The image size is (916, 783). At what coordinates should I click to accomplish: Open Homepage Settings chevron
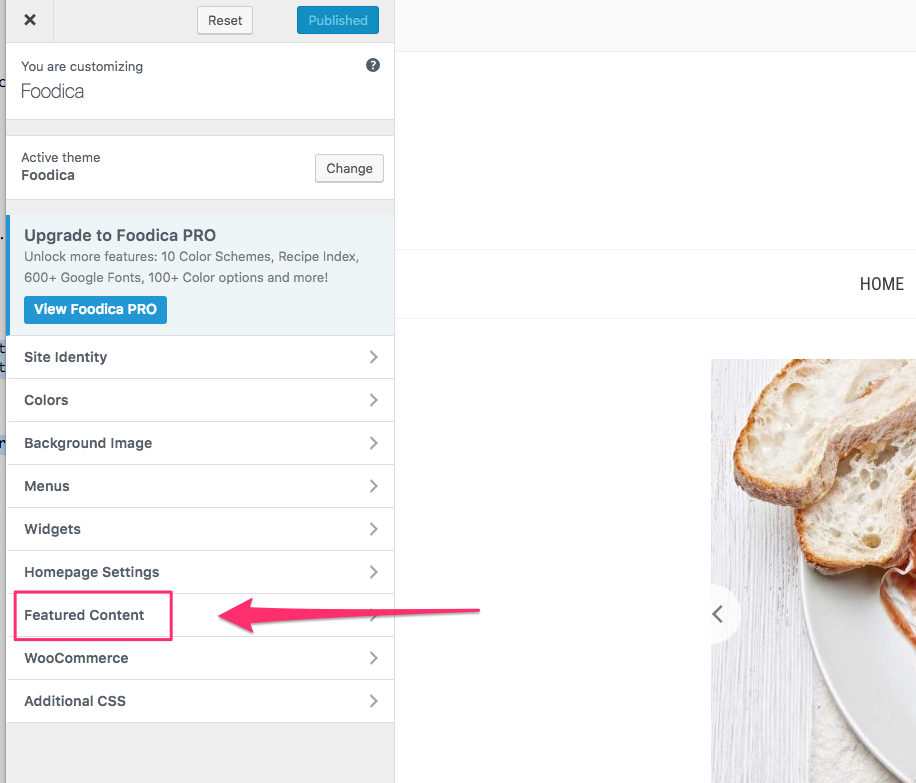pos(373,572)
